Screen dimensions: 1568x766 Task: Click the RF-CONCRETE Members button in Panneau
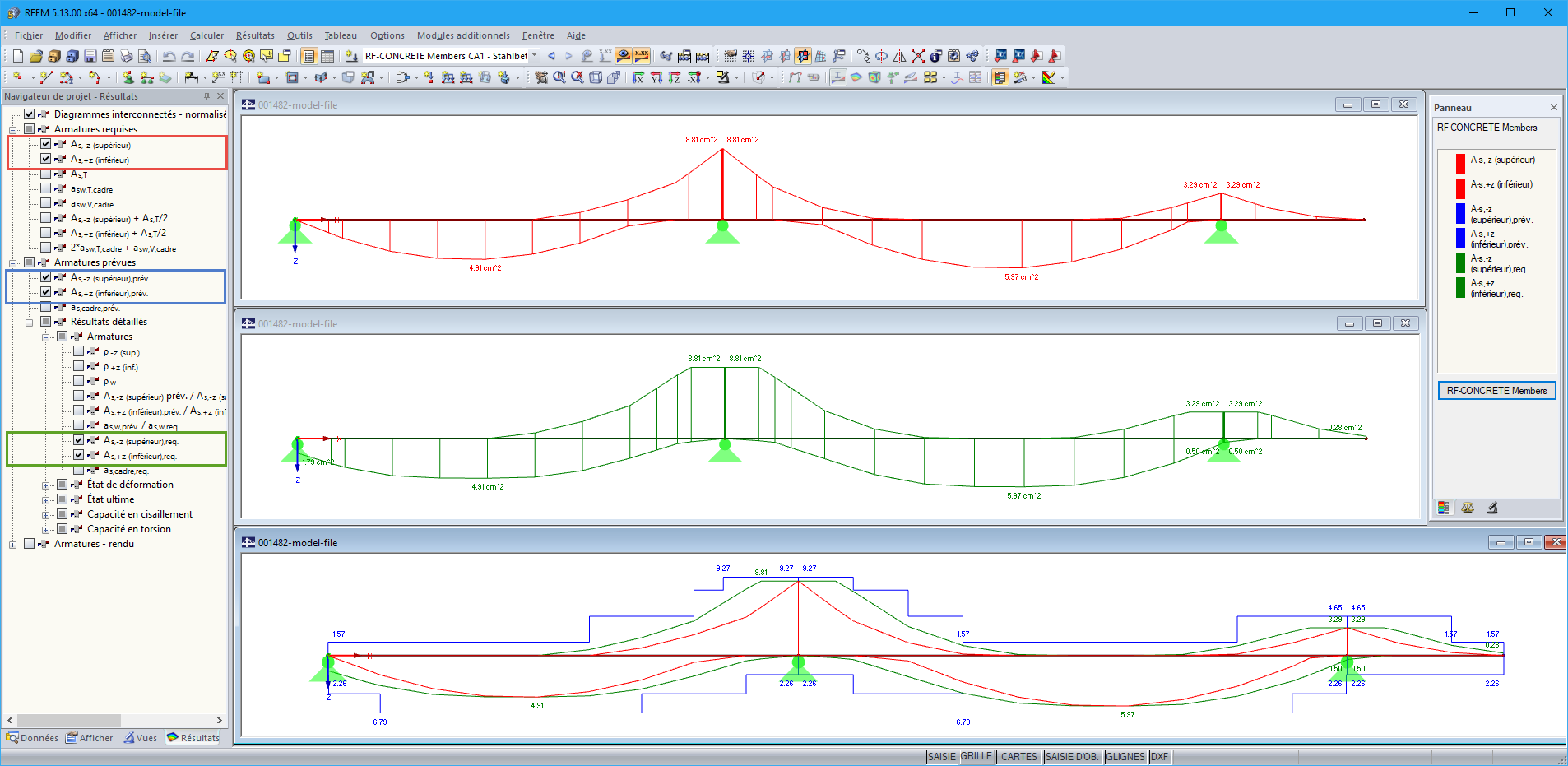(x=1496, y=391)
